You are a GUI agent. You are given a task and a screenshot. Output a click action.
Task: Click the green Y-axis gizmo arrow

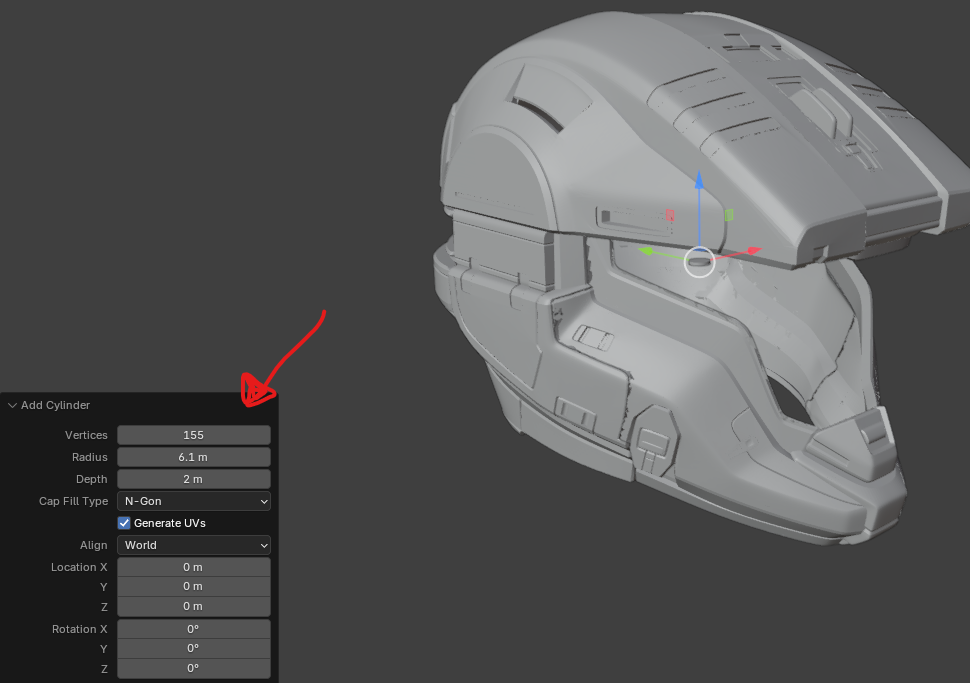click(x=646, y=251)
